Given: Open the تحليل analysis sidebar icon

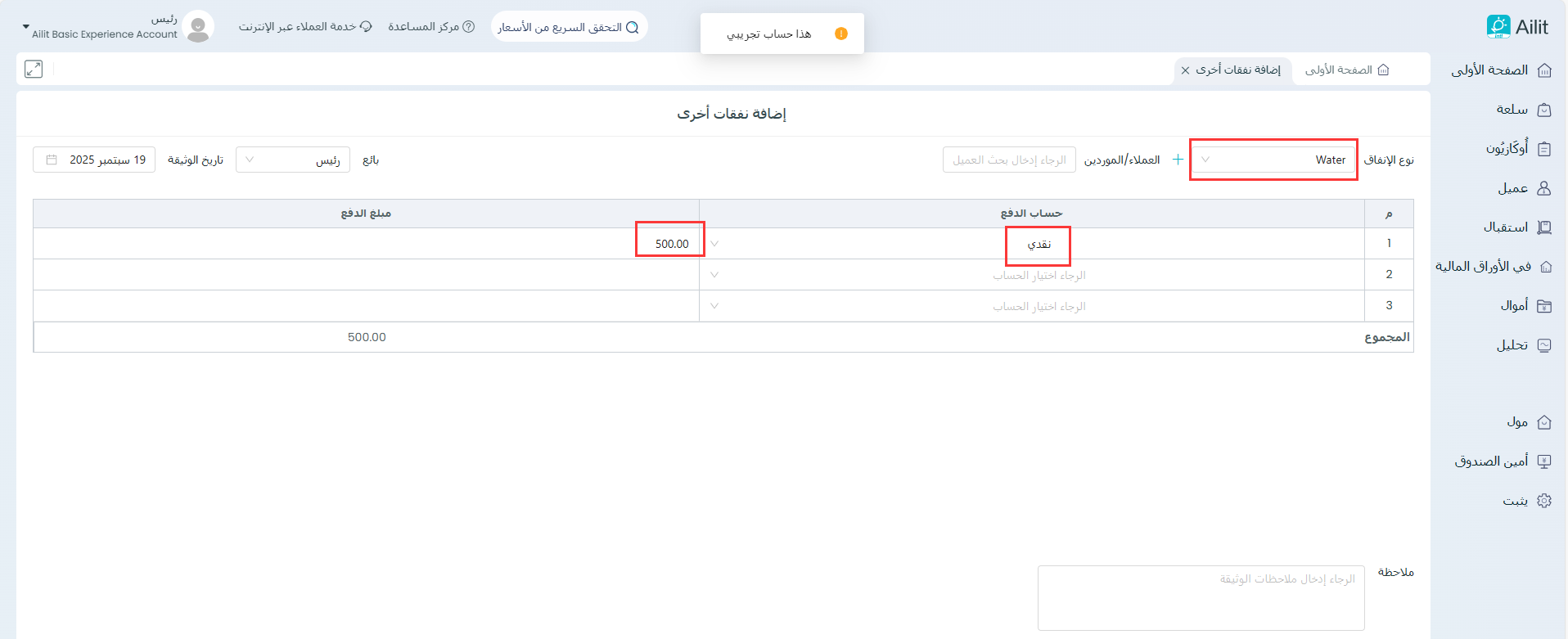Looking at the screenshot, I should click(x=1544, y=345).
